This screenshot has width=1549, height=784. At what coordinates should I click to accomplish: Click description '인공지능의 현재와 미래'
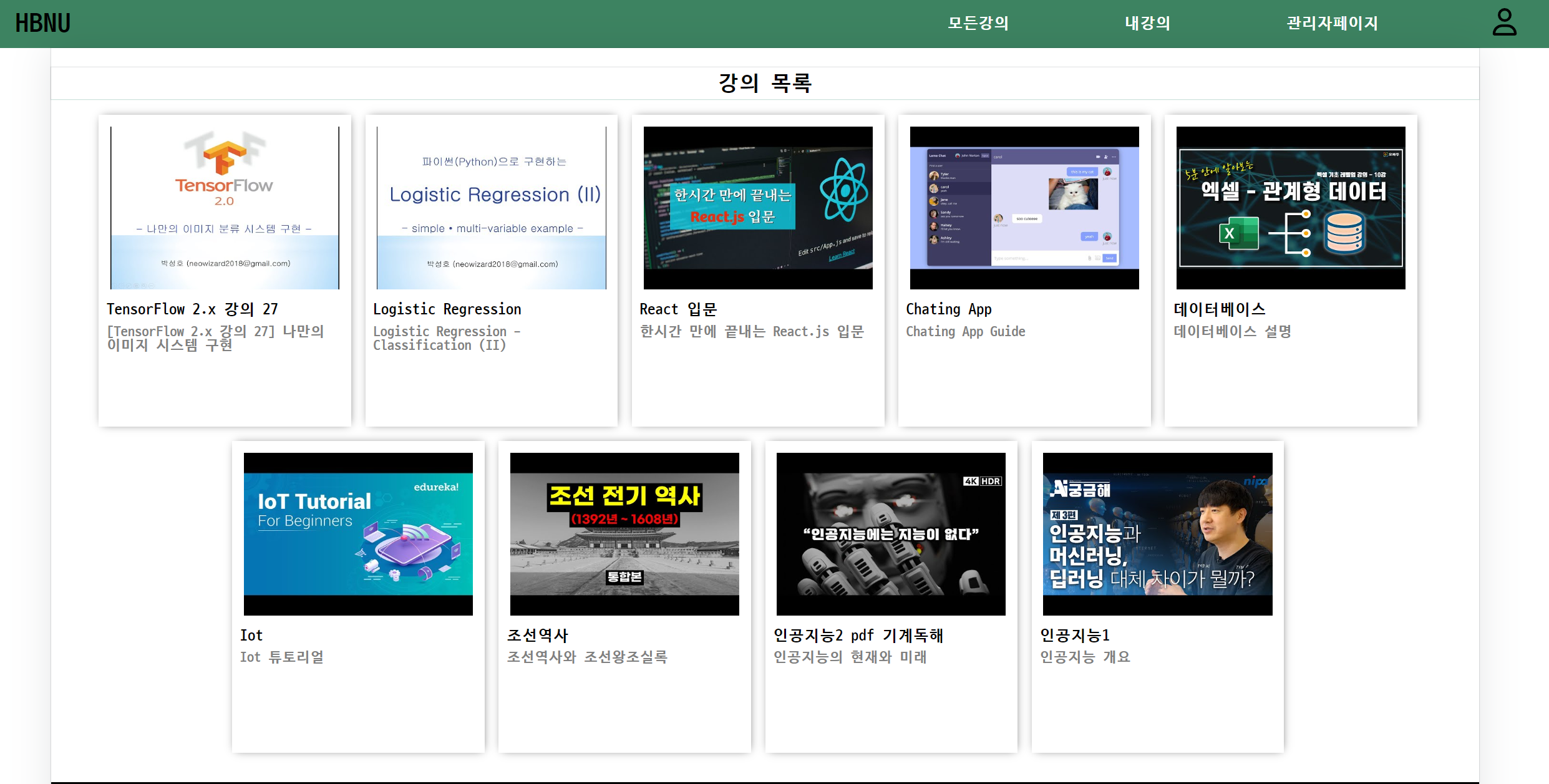pos(850,657)
